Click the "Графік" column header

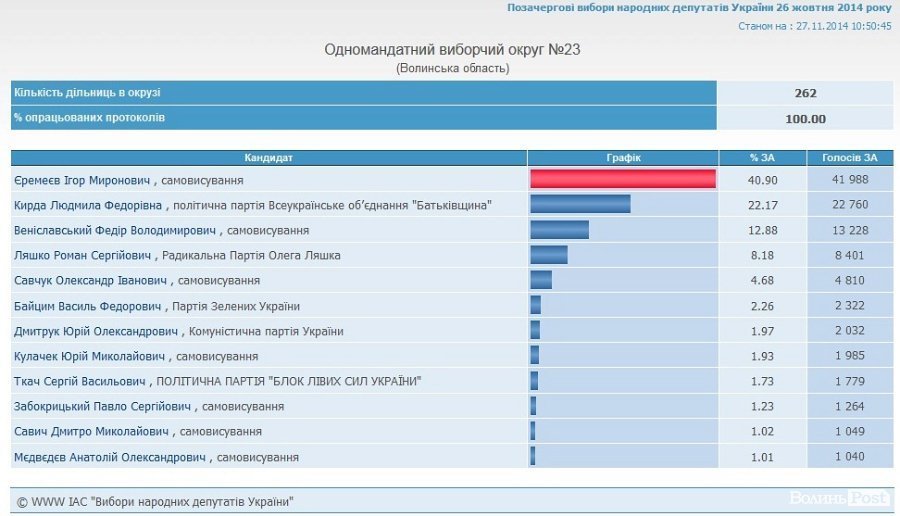click(623, 158)
